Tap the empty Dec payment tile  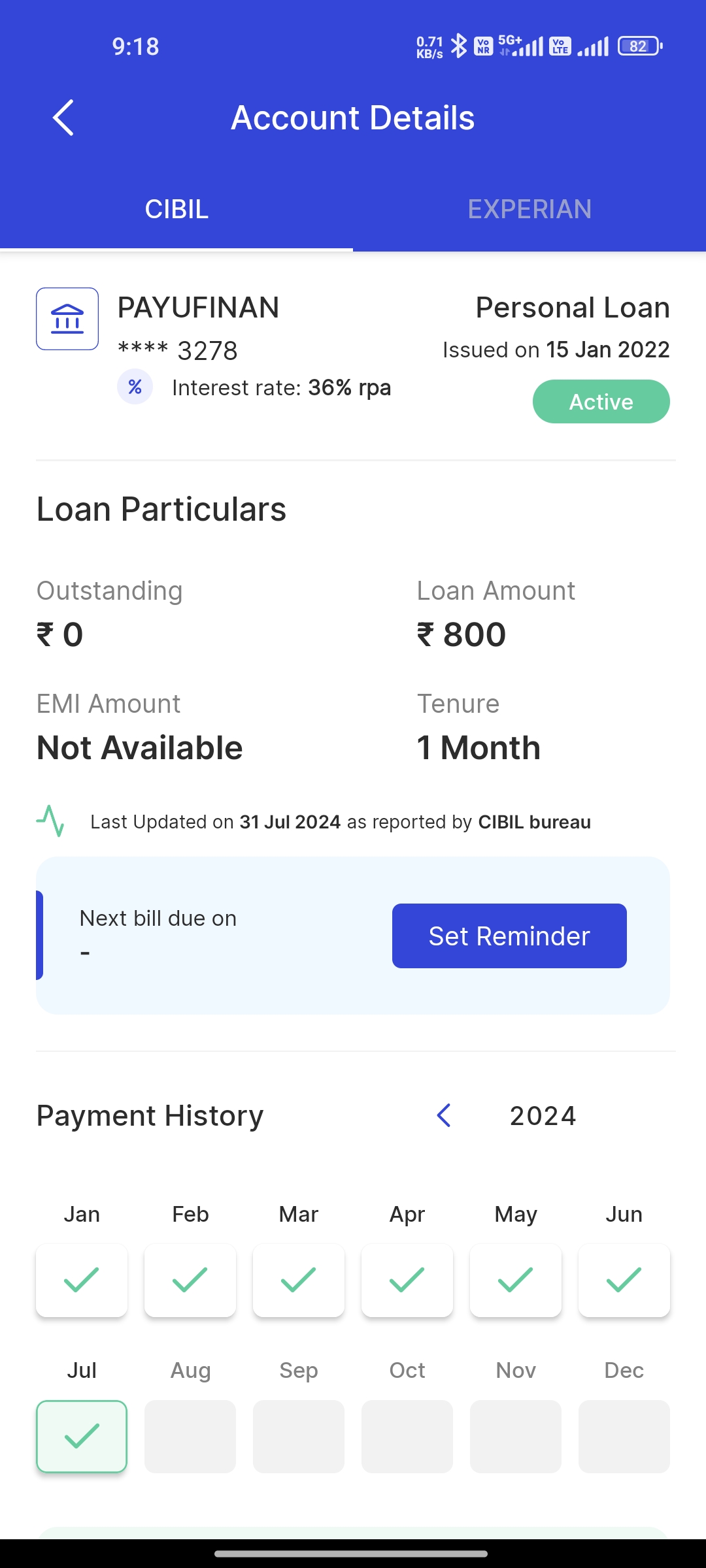(624, 1436)
